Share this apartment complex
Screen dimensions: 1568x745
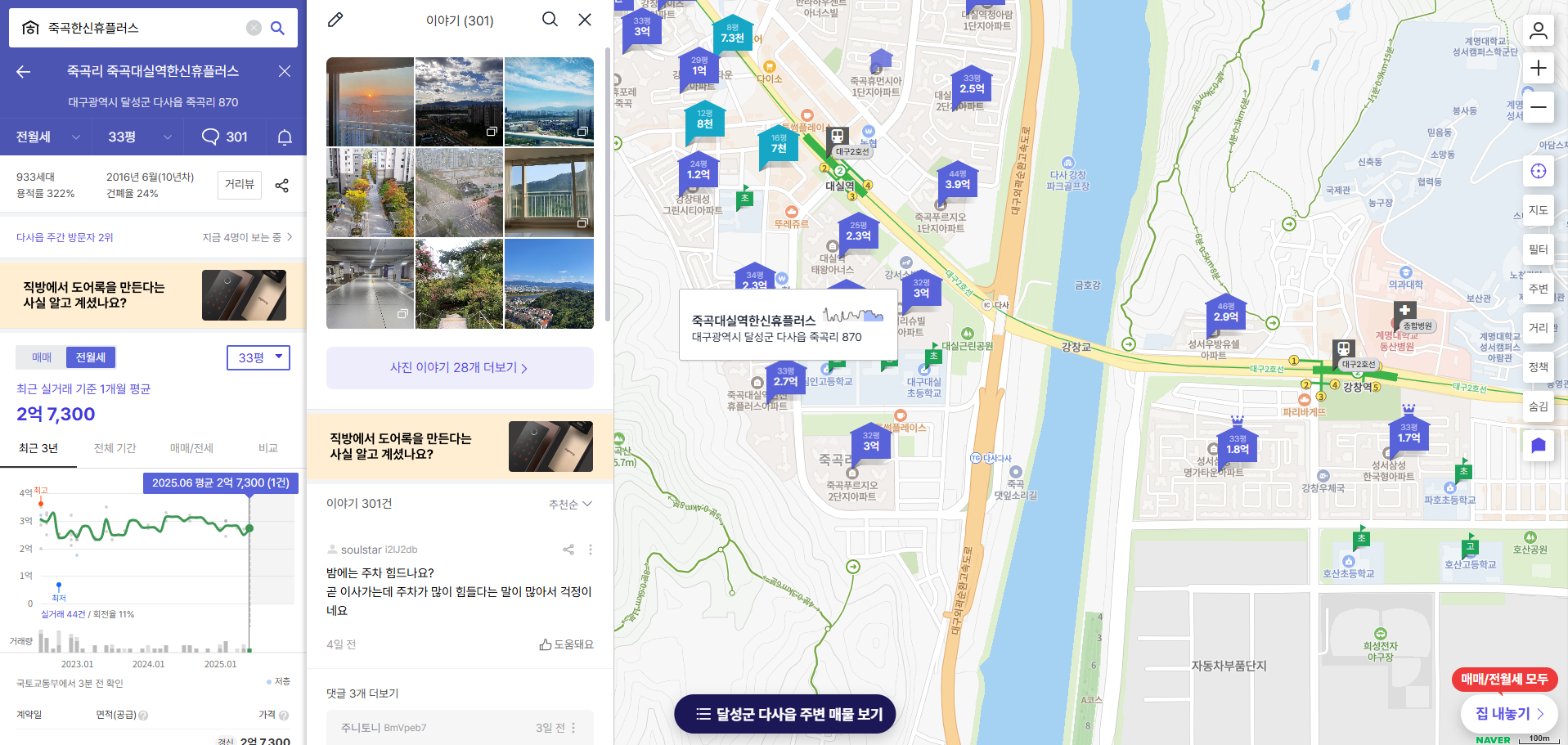tap(282, 186)
